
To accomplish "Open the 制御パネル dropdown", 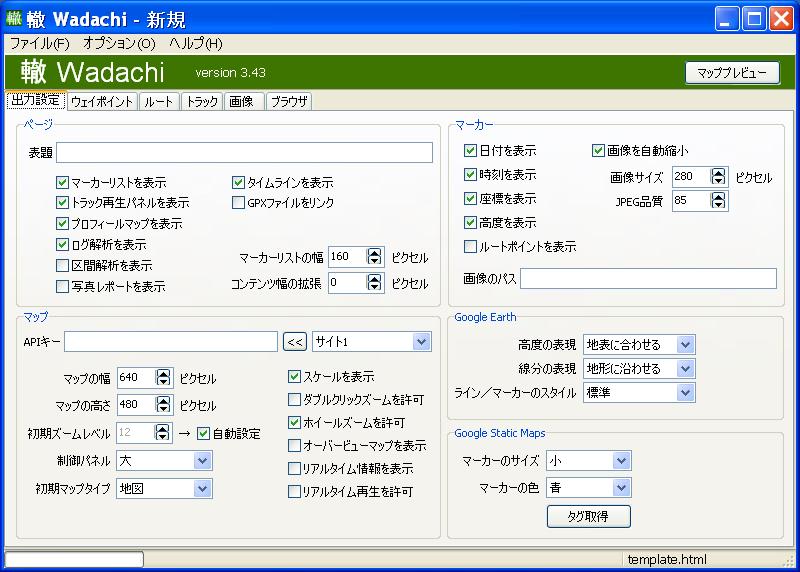I will tap(164, 461).
